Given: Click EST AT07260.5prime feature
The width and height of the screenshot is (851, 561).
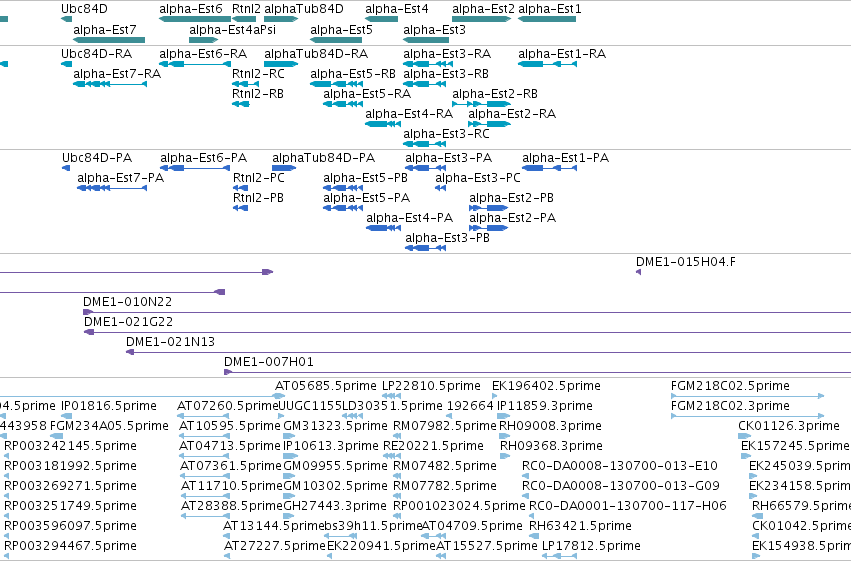Looking at the screenshot, I should pos(202,416).
